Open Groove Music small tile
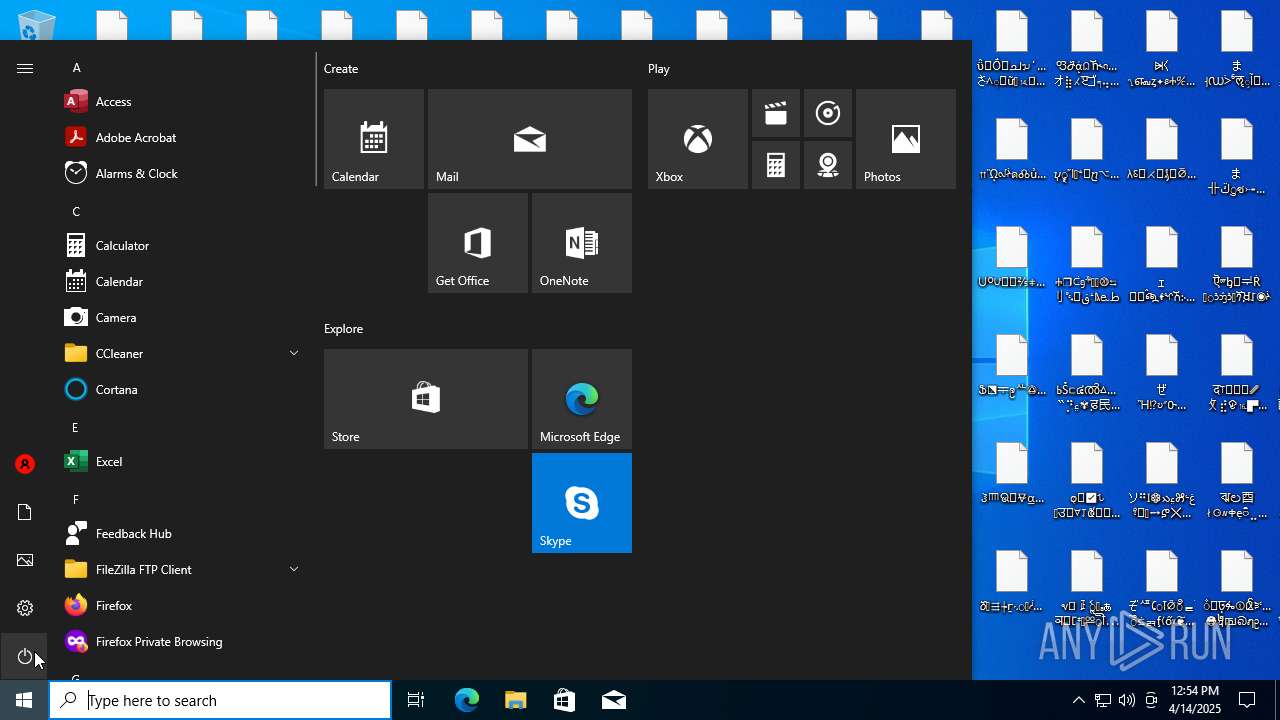The image size is (1280, 720). pyautogui.click(x=828, y=113)
